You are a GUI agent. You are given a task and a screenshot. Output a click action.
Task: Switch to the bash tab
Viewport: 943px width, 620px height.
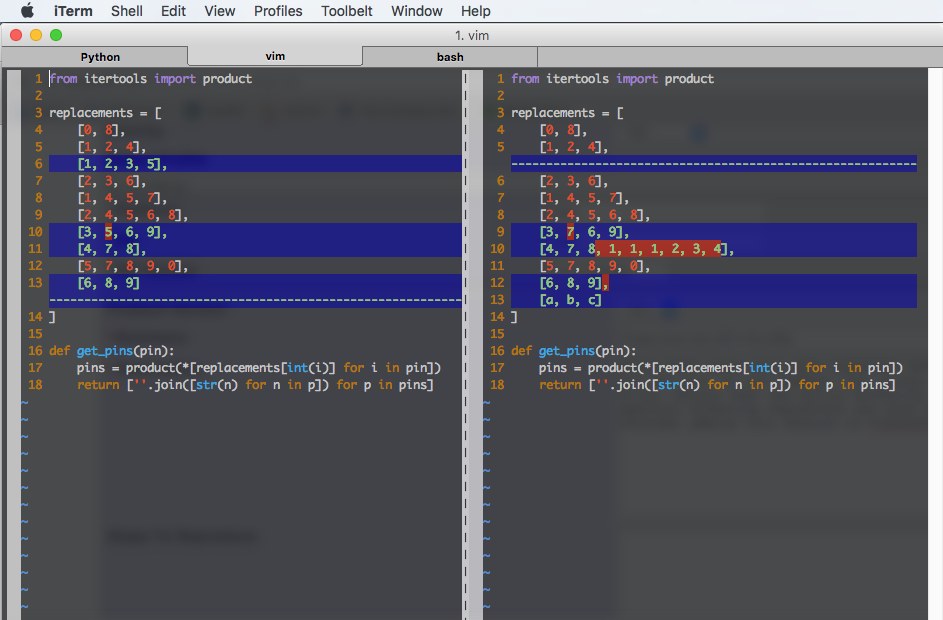pyautogui.click(x=450, y=57)
